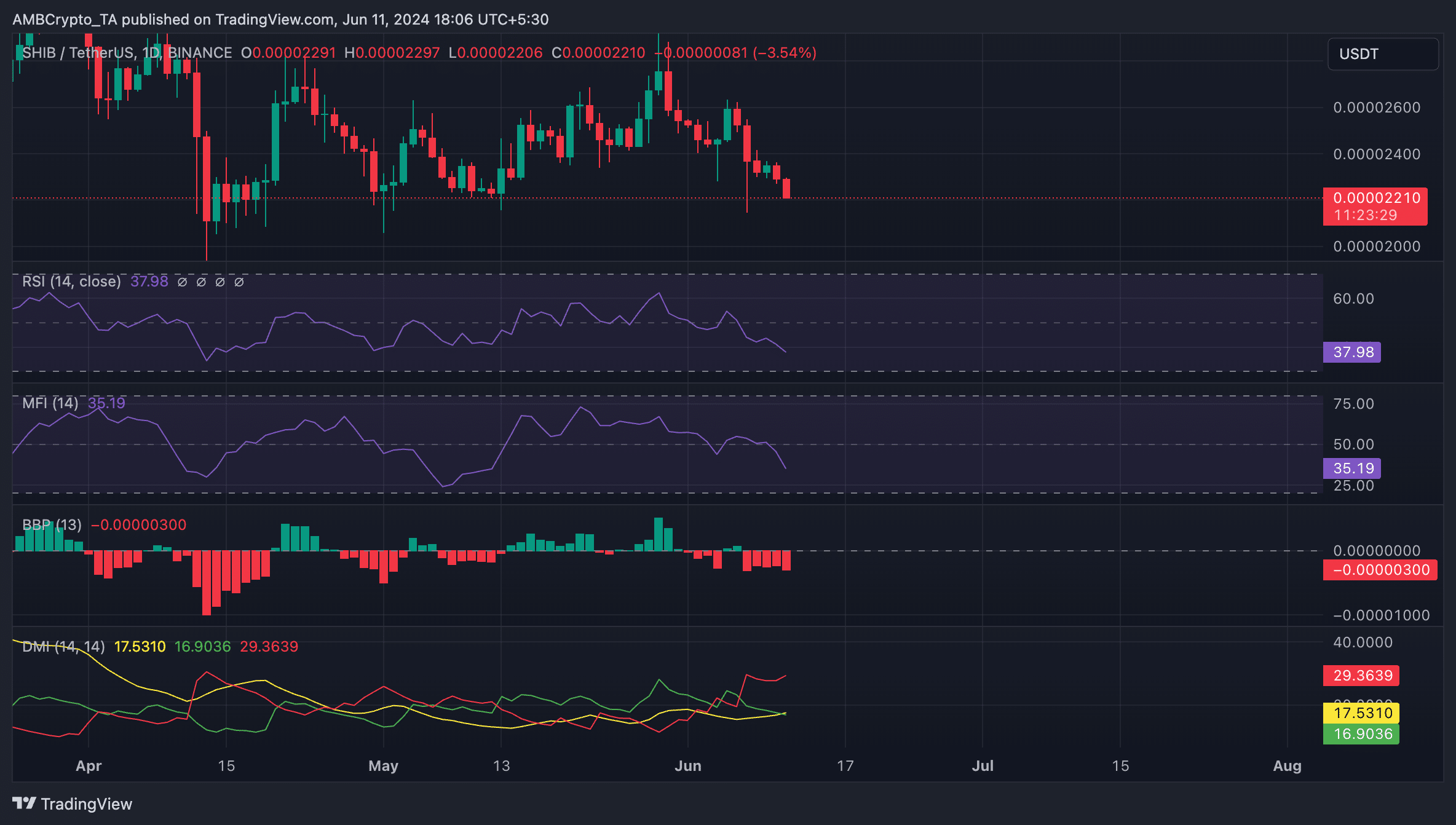Click the Jul label on time axis
1456x825 pixels.
983,766
